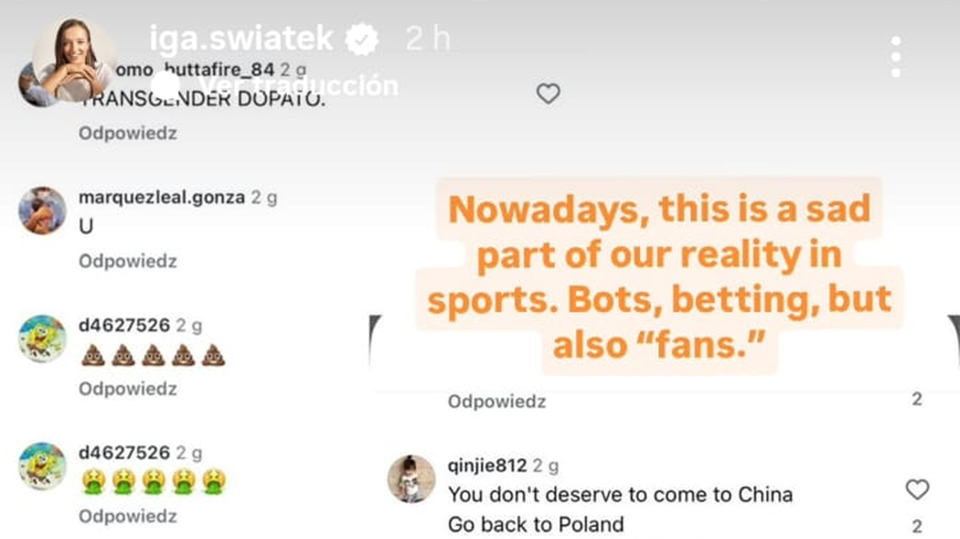Reply to the vomiting emoji comment

pos(128,516)
